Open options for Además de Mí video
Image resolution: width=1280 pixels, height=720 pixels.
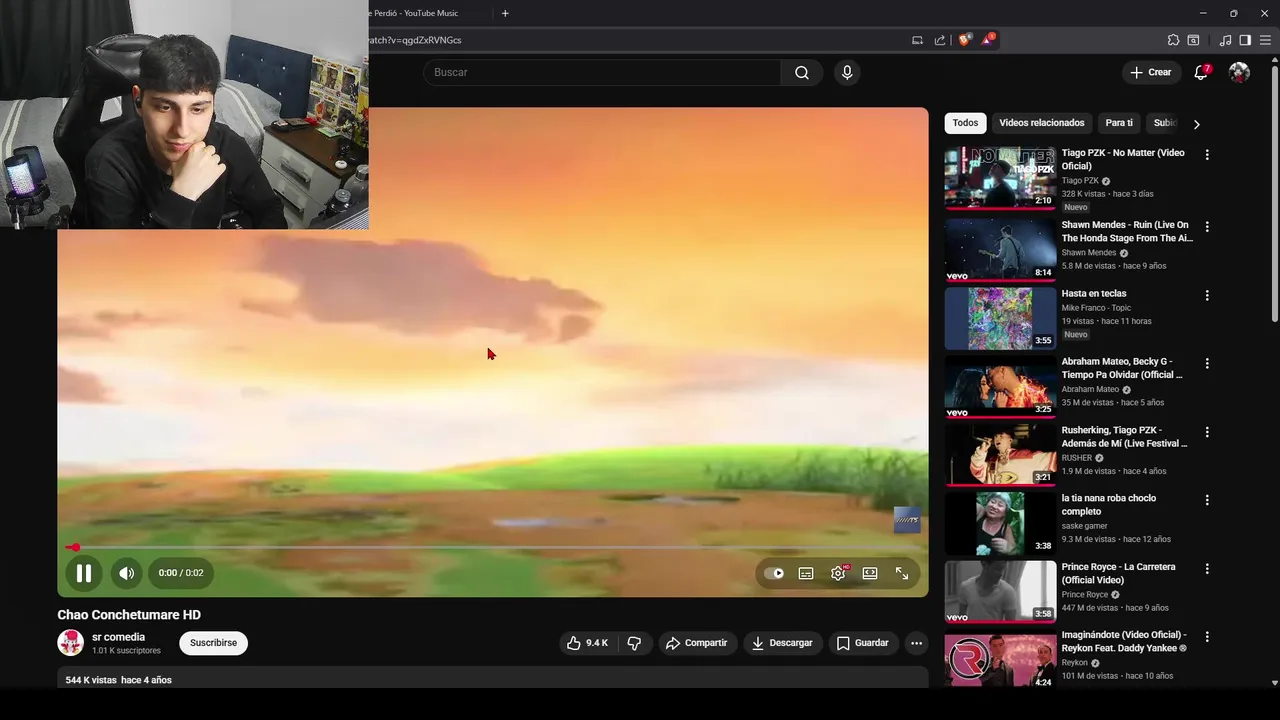(x=1207, y=432)
